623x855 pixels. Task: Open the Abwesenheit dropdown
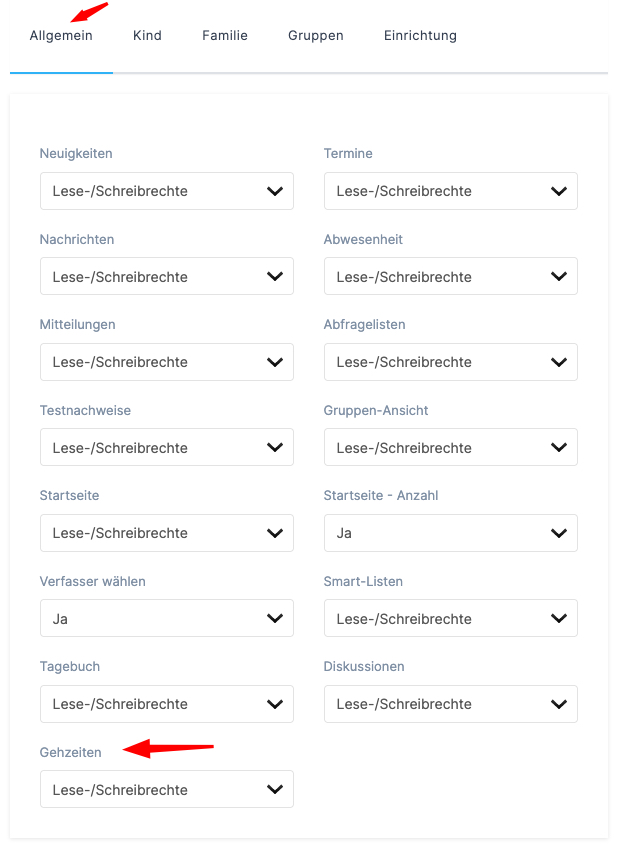pos(451,277)
